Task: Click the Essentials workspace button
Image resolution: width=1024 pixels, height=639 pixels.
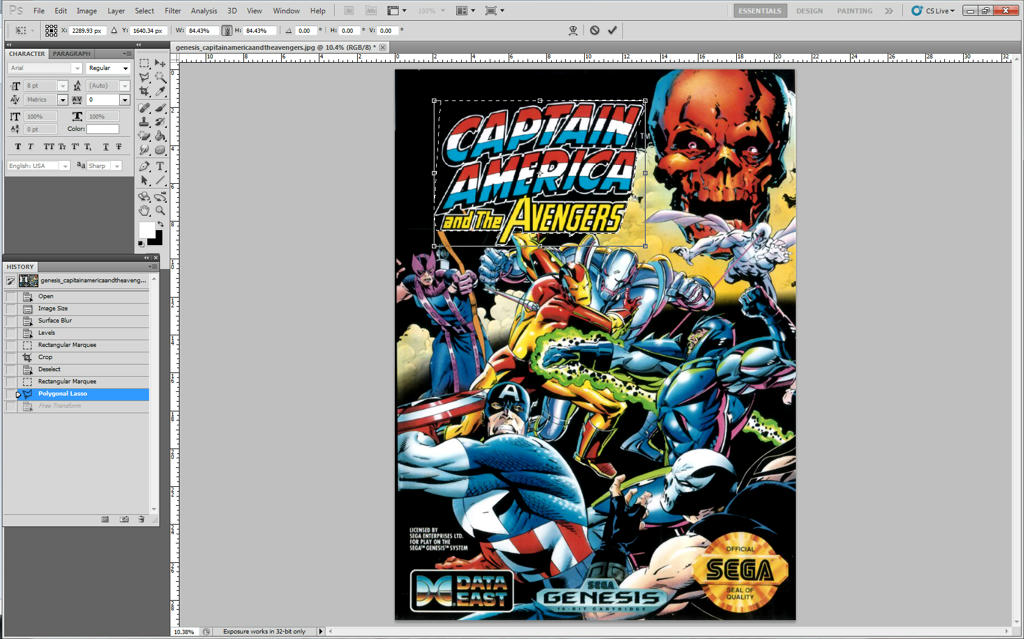Action: [760, 11]
